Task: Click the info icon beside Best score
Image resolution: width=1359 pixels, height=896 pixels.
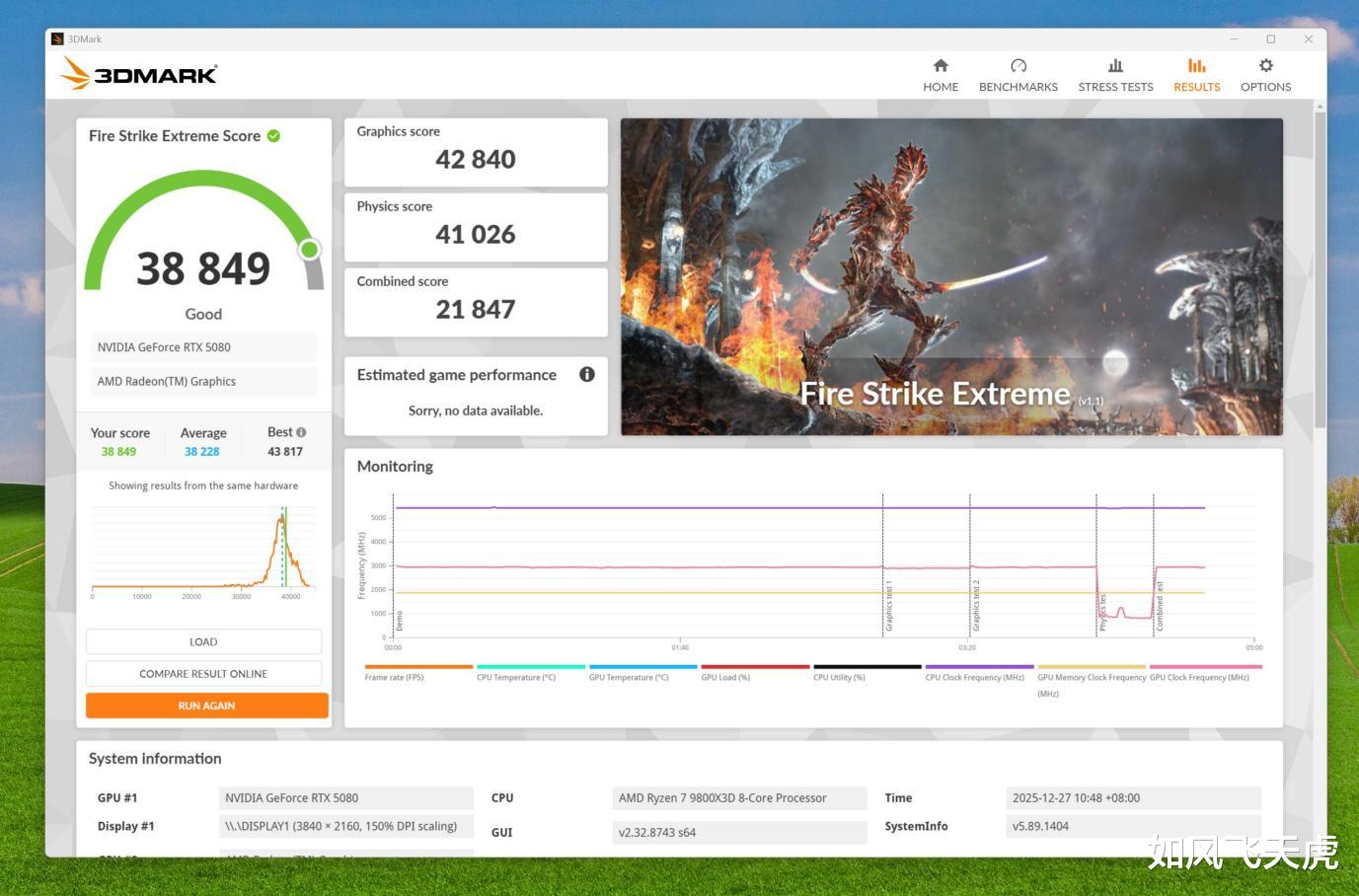Action: pos(301,432)
